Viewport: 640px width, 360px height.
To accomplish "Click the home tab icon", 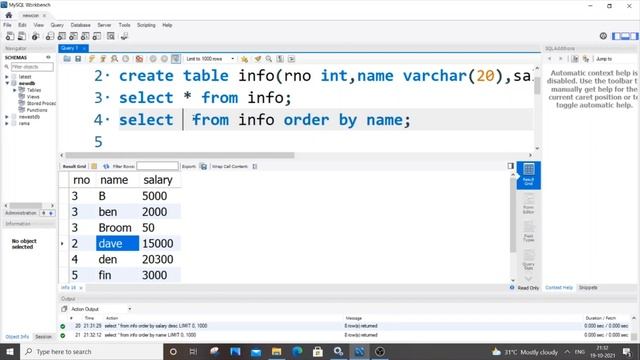I will [x=9, y=15].
